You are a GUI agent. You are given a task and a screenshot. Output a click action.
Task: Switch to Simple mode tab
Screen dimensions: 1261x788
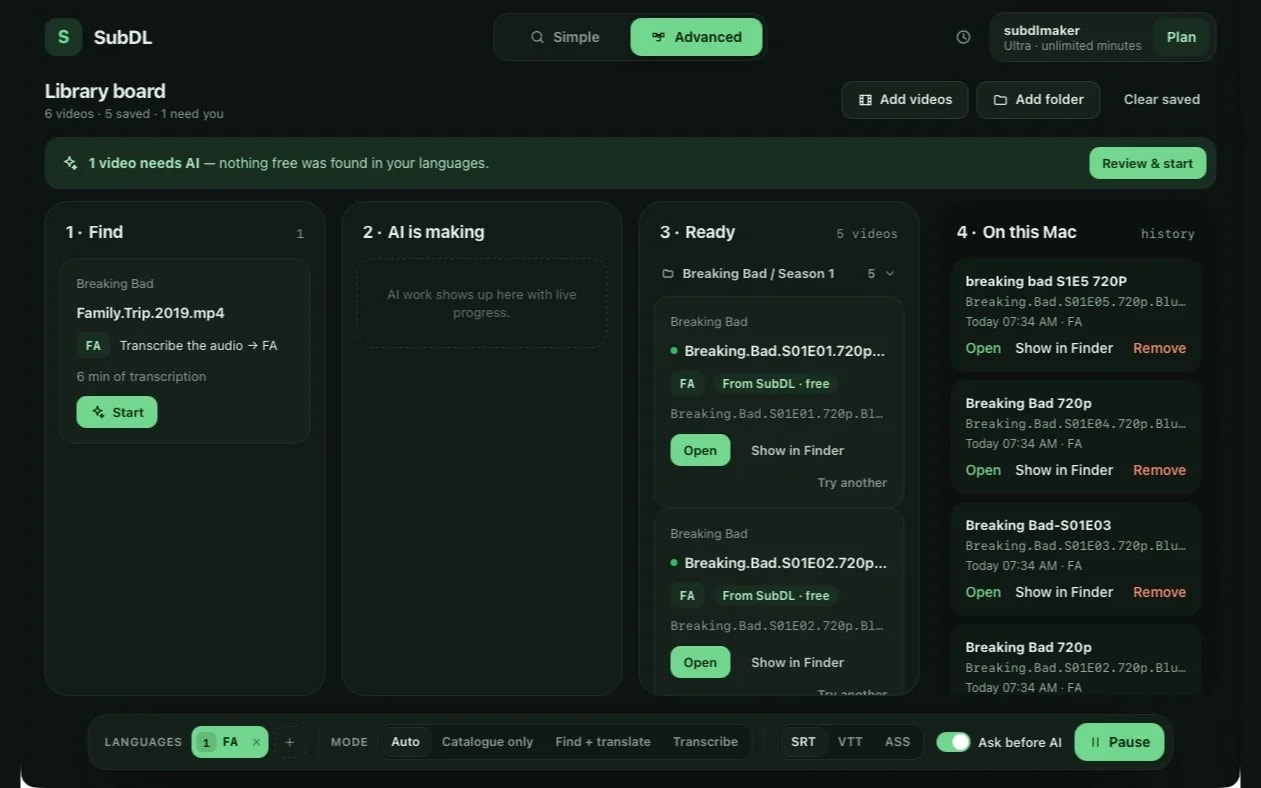point(564,37)
